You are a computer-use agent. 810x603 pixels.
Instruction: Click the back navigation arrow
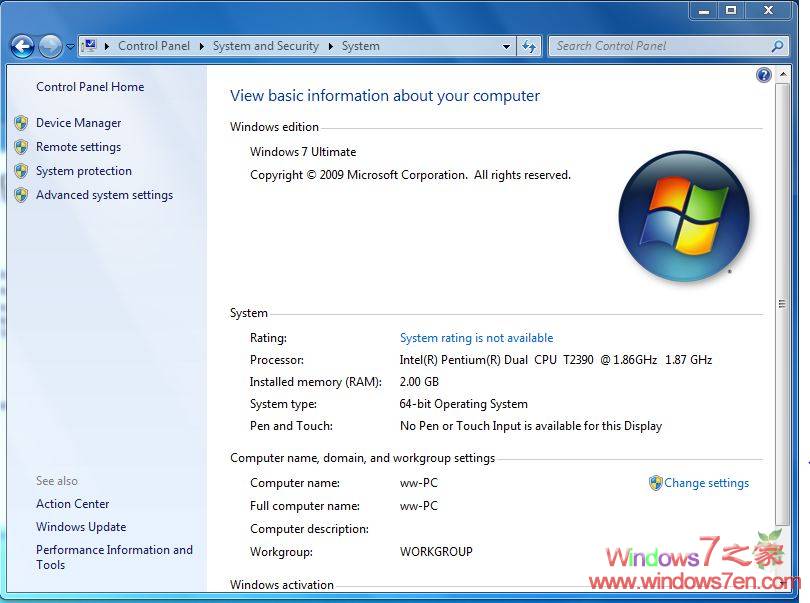click(x=22, y=46)
